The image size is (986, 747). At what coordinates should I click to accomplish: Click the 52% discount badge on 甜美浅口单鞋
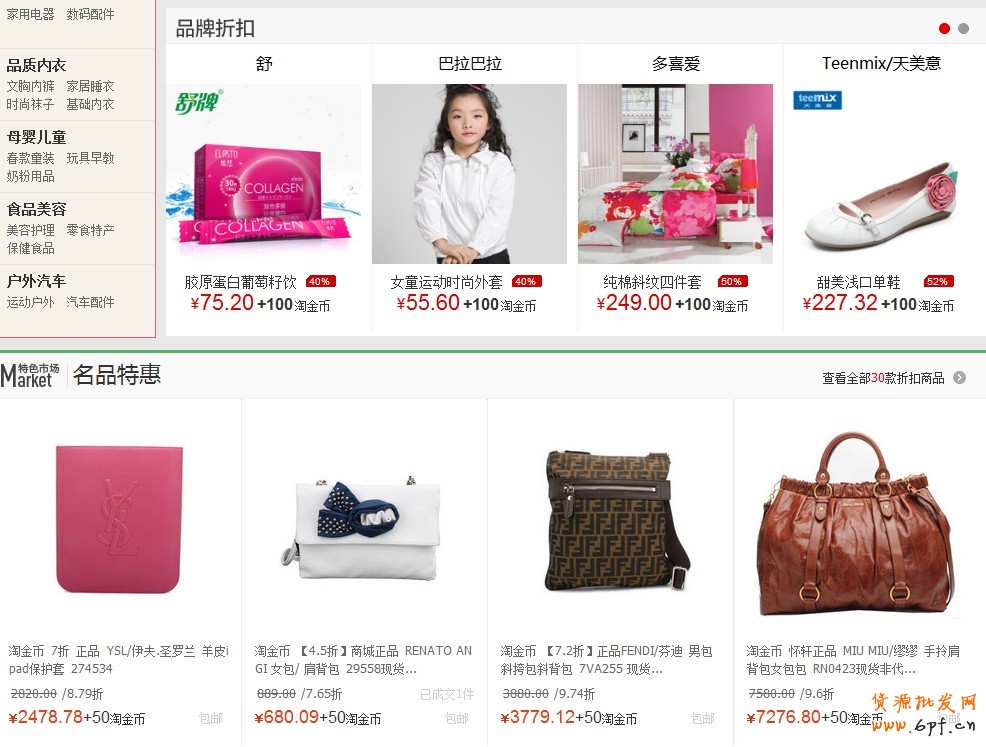[x=939, y=282]
